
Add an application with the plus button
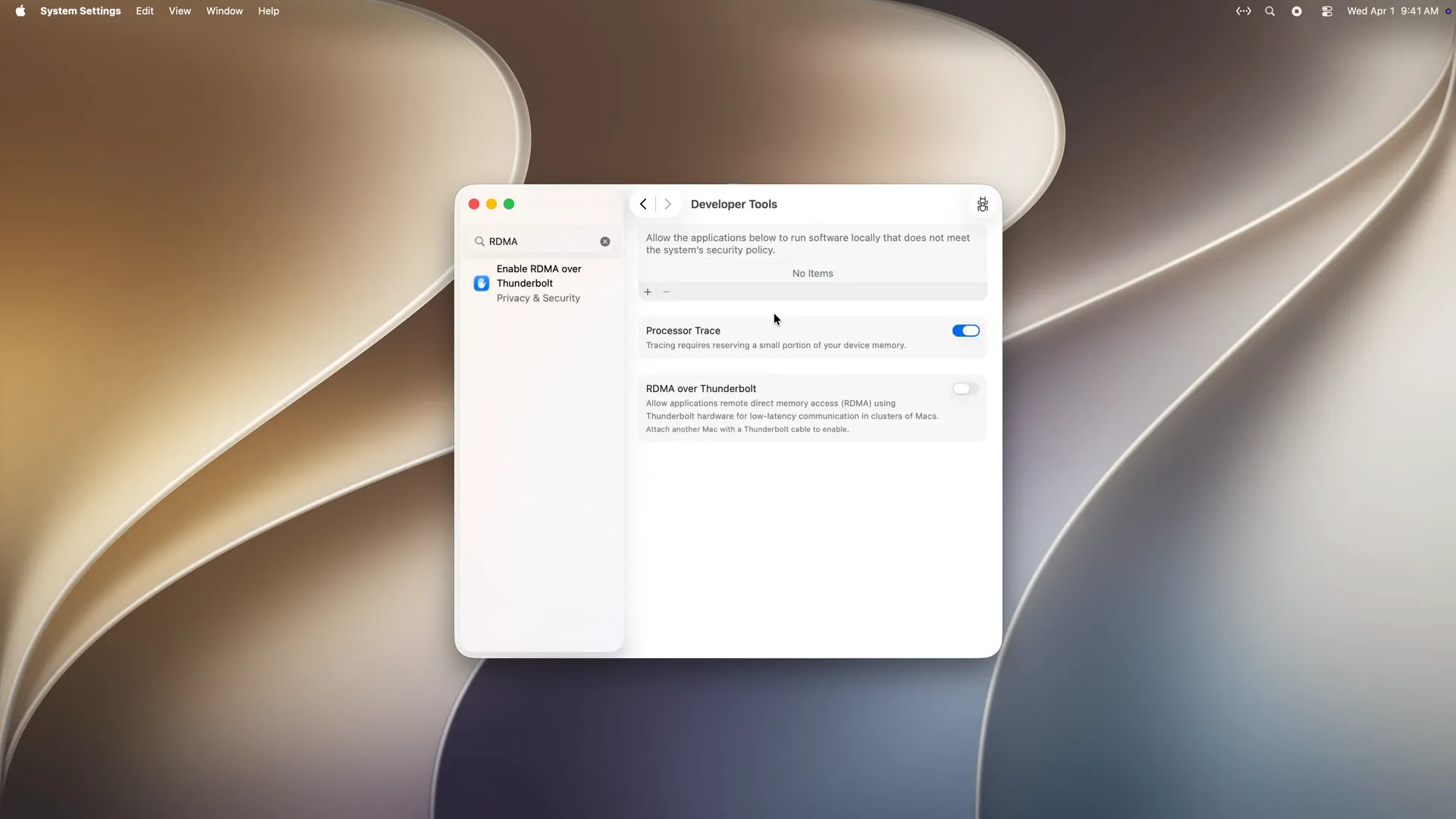[648, 292]
